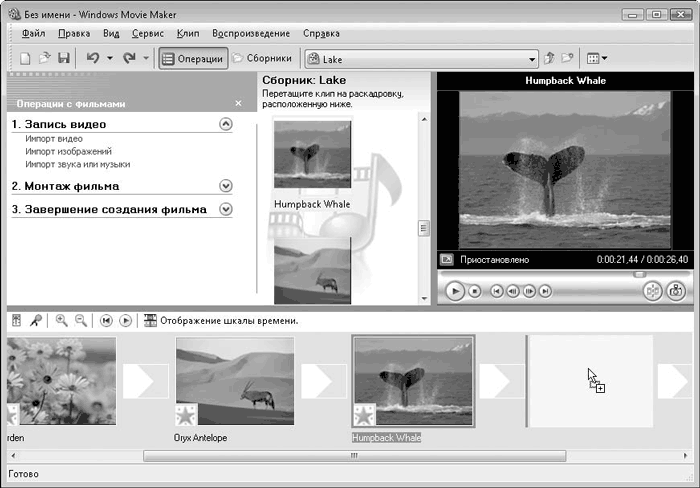Switch to timeline view via Отображение шкалы времени
This screenshot has width=700, height=488.
coord(220,321)
